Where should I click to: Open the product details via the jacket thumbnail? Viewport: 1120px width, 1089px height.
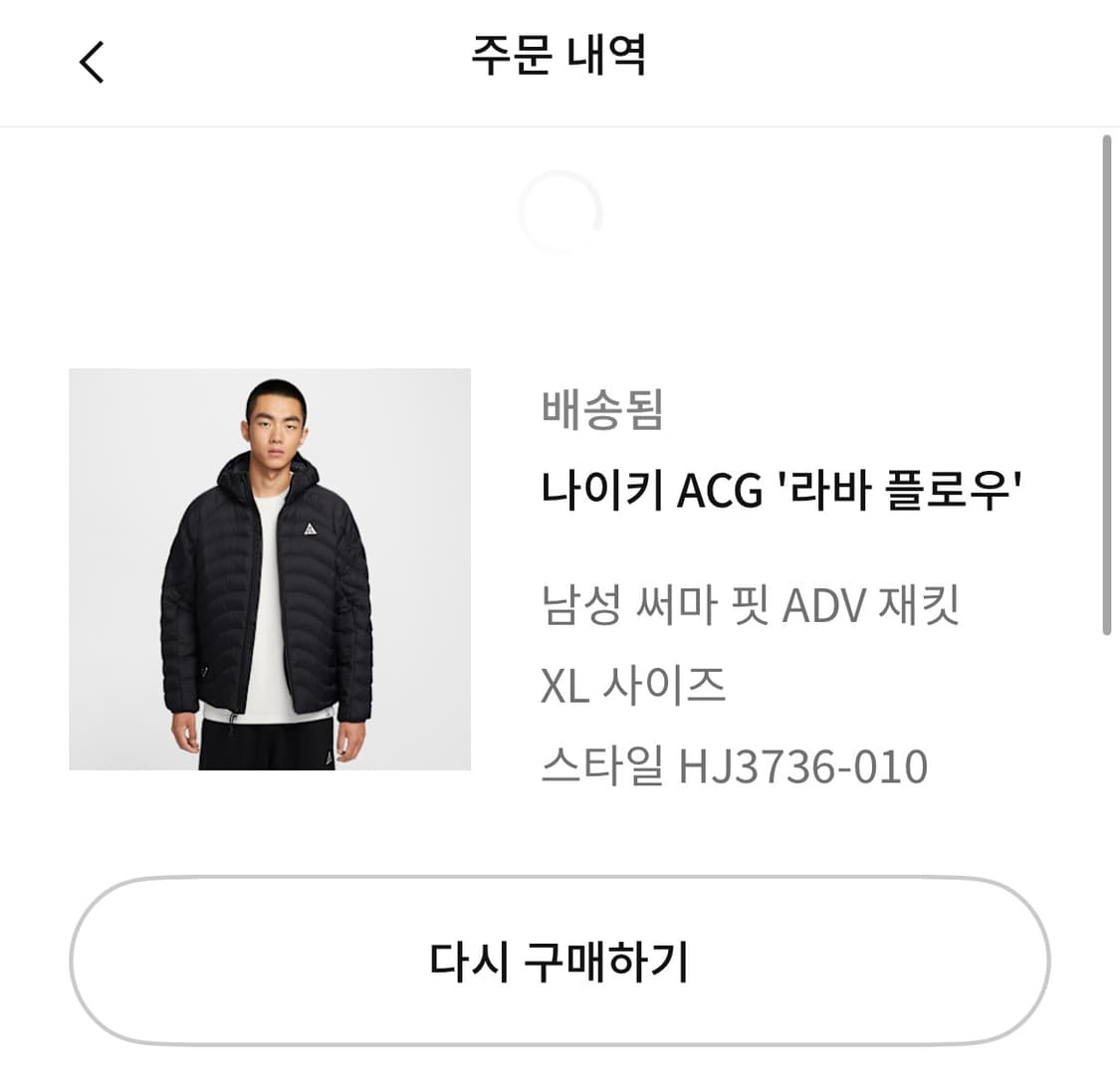coord(269,569)
